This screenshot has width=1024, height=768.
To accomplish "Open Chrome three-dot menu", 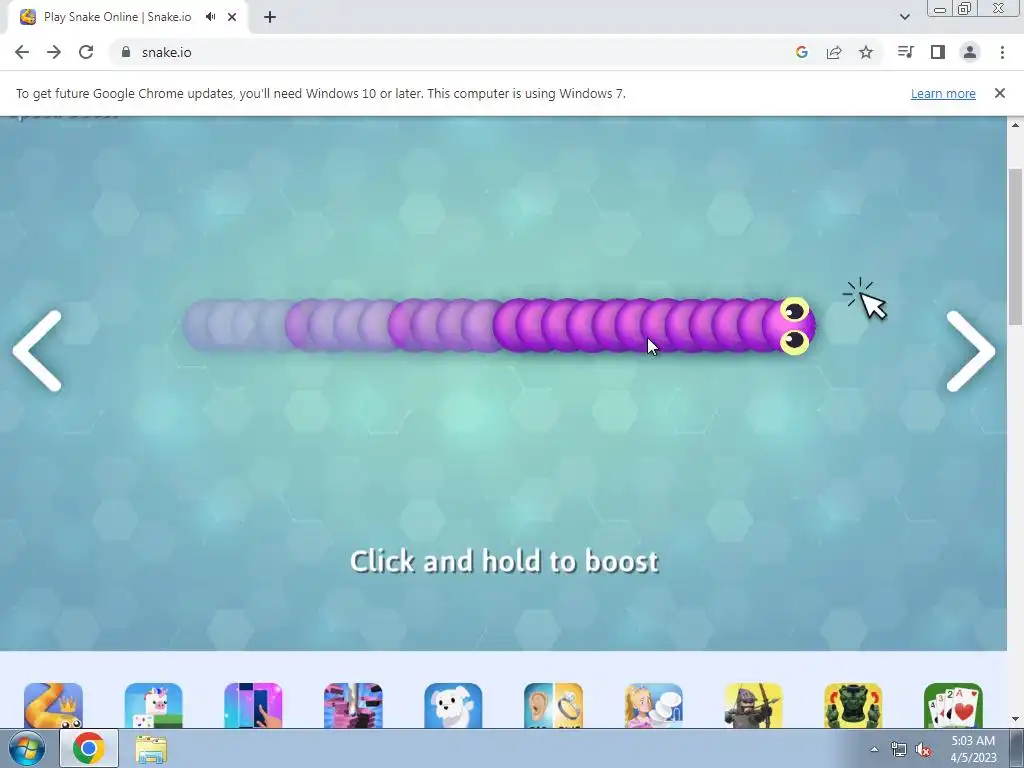I will pos(1002,52).
